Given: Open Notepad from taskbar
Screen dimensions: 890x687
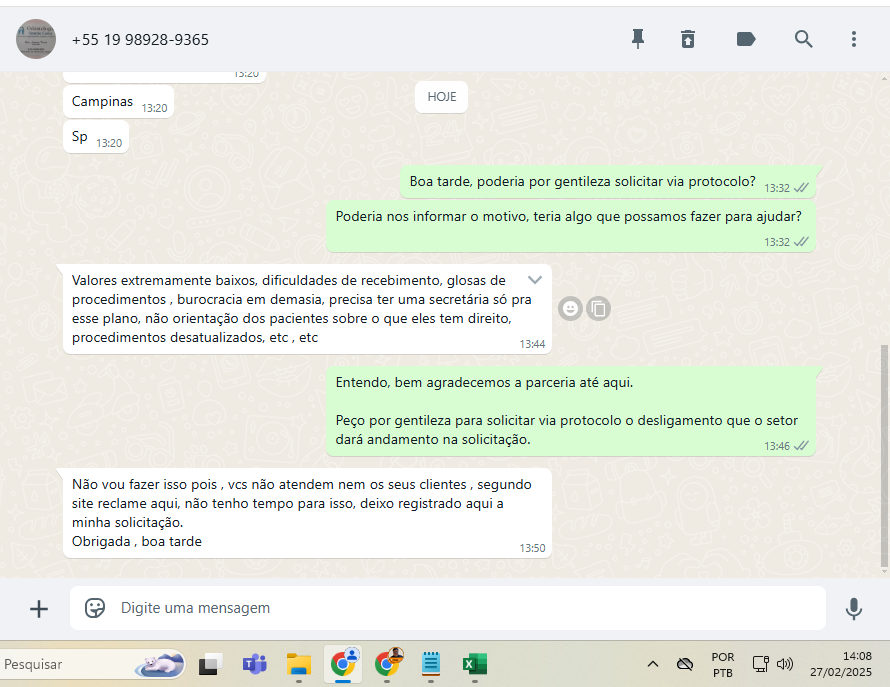Looking at the screenshot, I should (x=431, y=664).
